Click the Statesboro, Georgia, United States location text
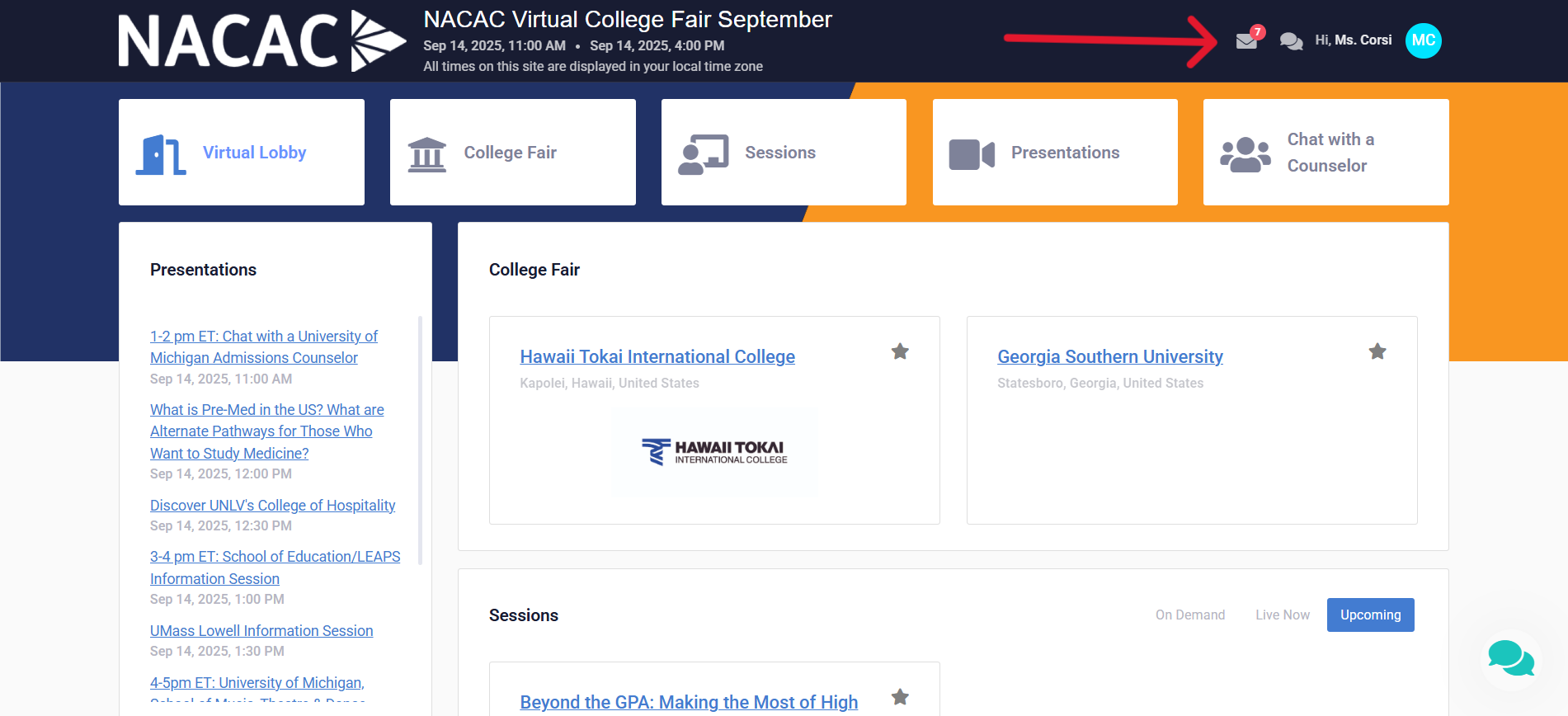The height and width of the screenshot is (716, 1568). [x=1100, y=384]
